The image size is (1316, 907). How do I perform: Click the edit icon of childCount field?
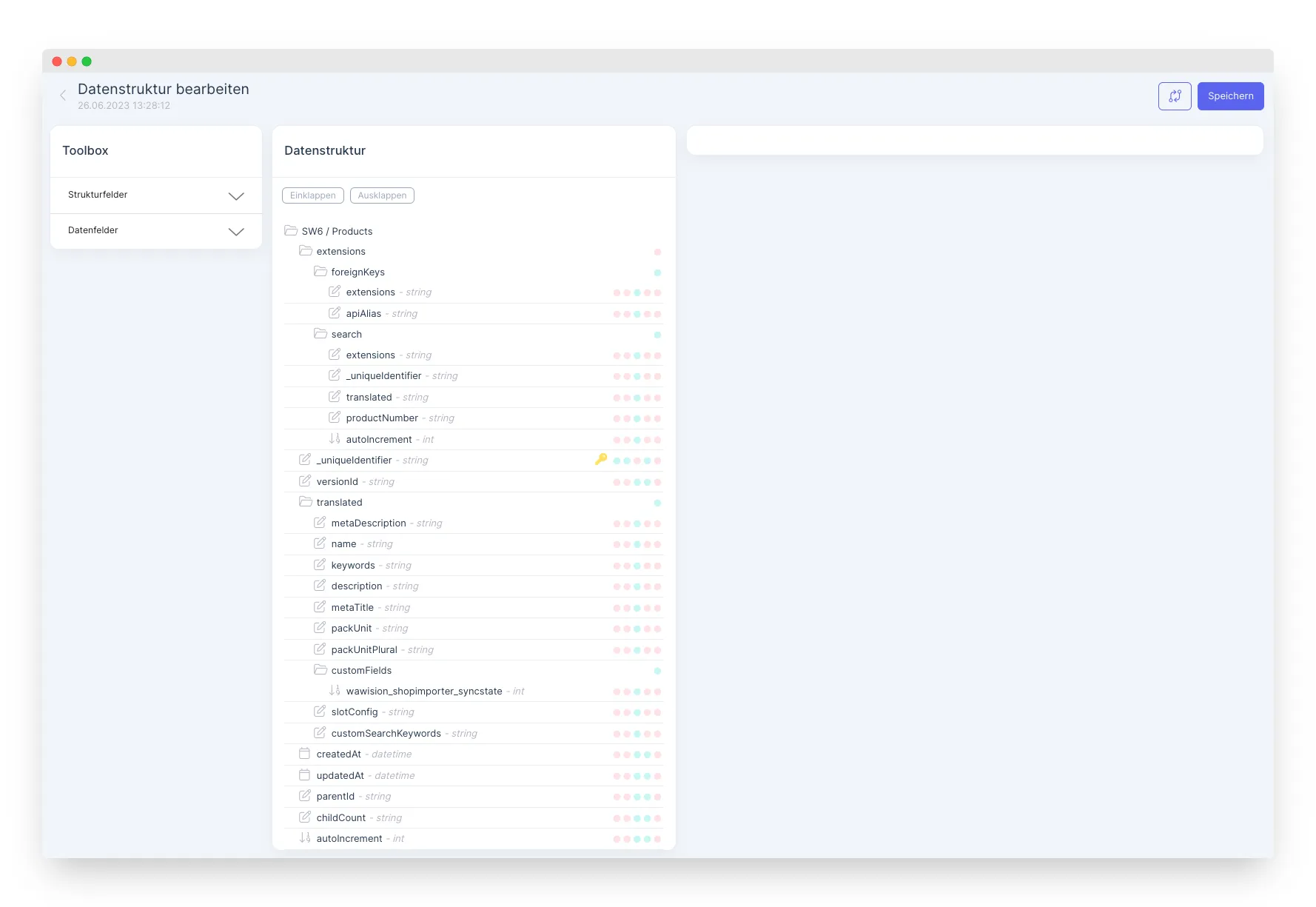click(305, 817)
